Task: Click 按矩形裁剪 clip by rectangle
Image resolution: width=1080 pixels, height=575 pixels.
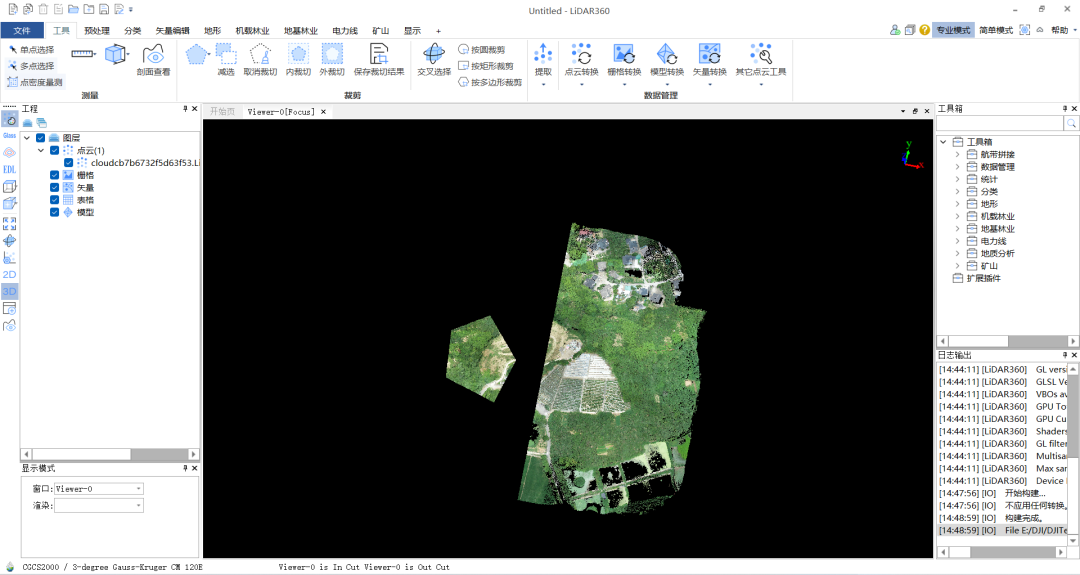Action: pyautogui.click(x=486, y=65)
